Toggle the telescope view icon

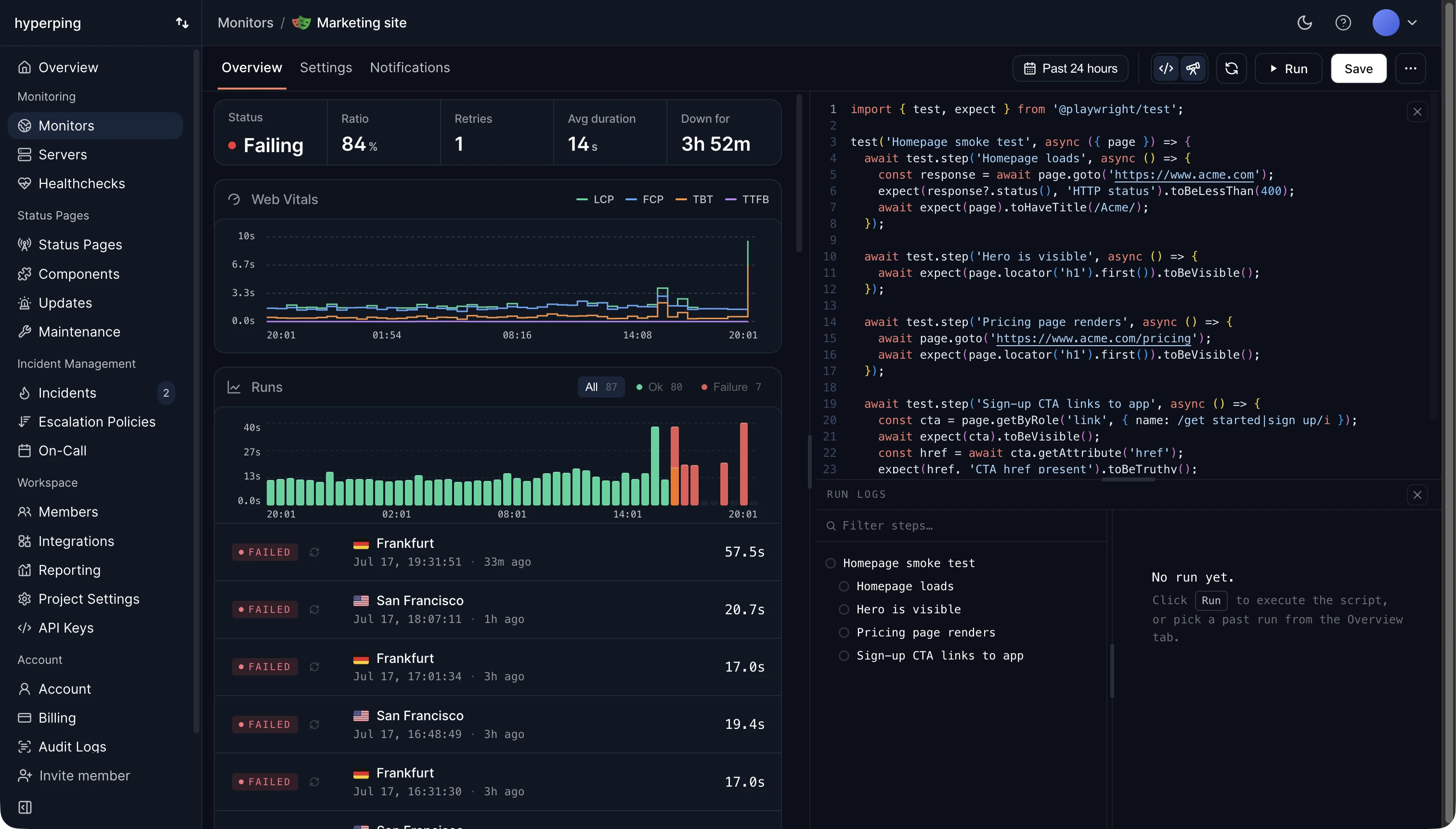point(1194,68)
